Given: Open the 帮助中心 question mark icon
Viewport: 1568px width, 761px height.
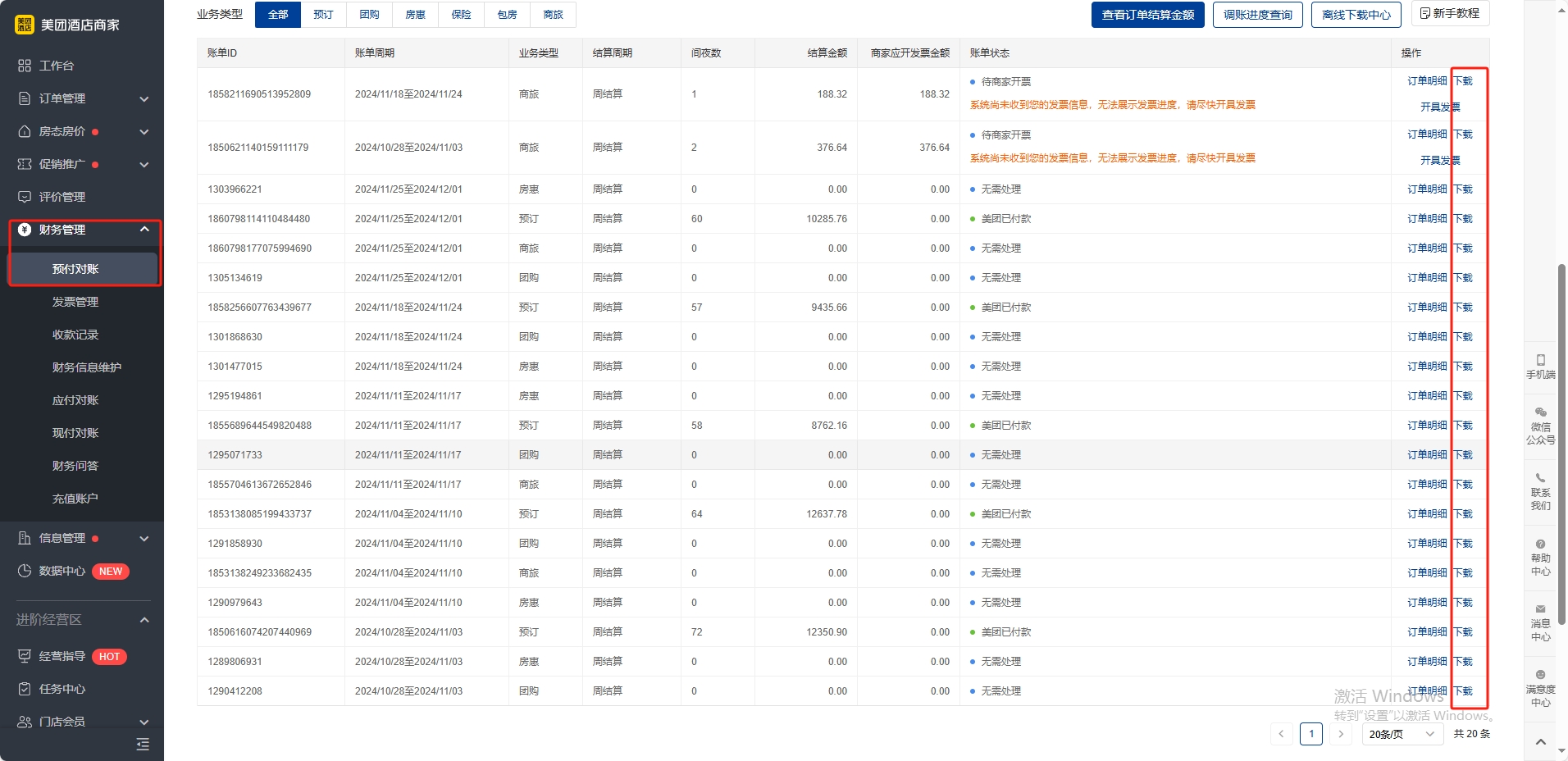Looking at the screenshot, I should [1540, 544].
